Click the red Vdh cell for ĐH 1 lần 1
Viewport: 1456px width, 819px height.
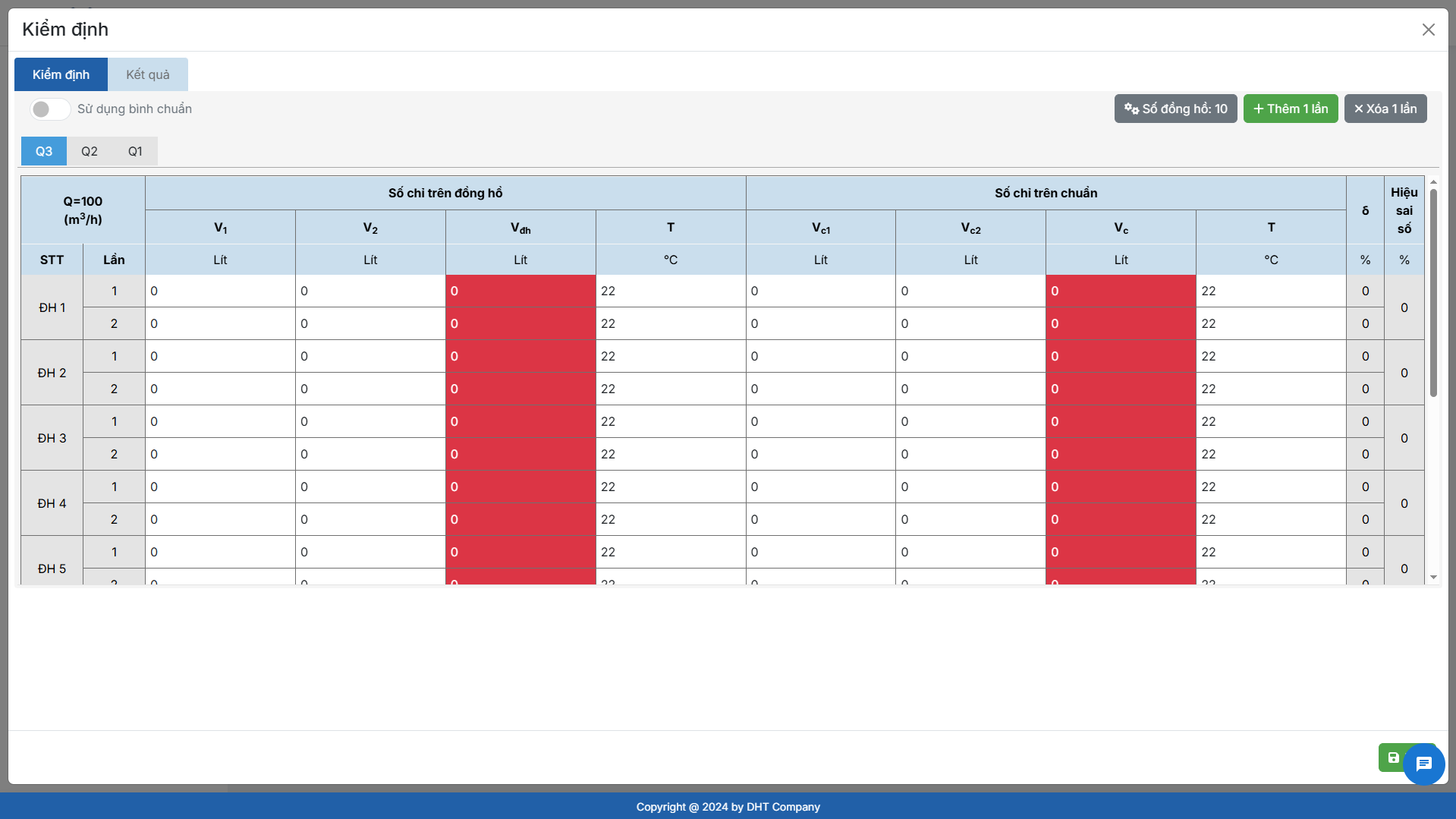coord(520,291)
